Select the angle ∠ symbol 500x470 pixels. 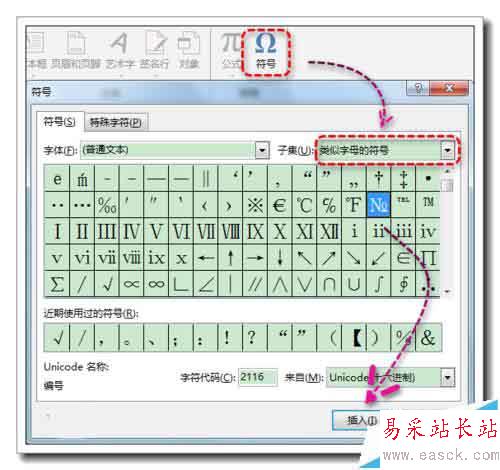[x=206, y=284]
